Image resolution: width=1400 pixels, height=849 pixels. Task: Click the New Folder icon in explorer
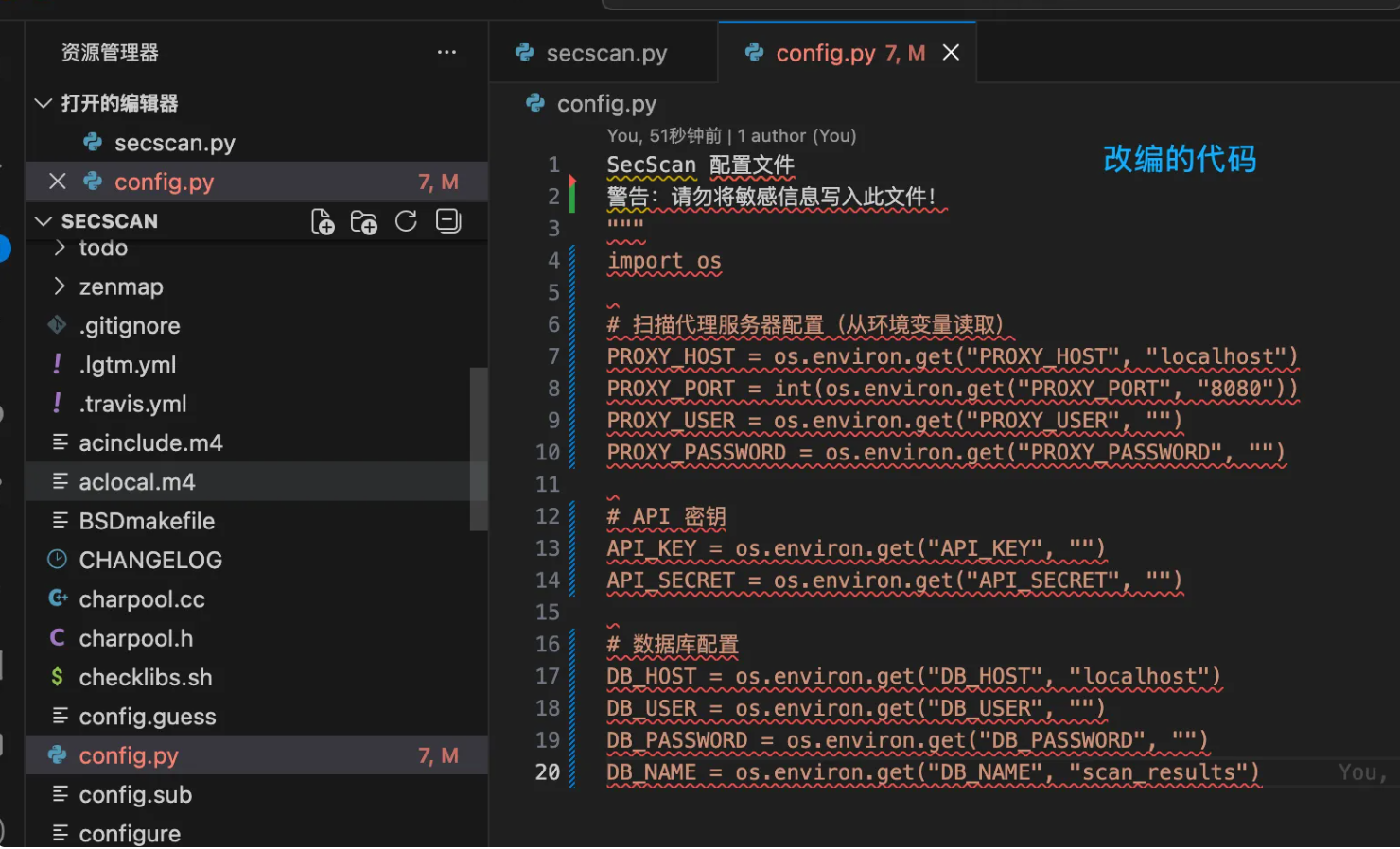363,222
